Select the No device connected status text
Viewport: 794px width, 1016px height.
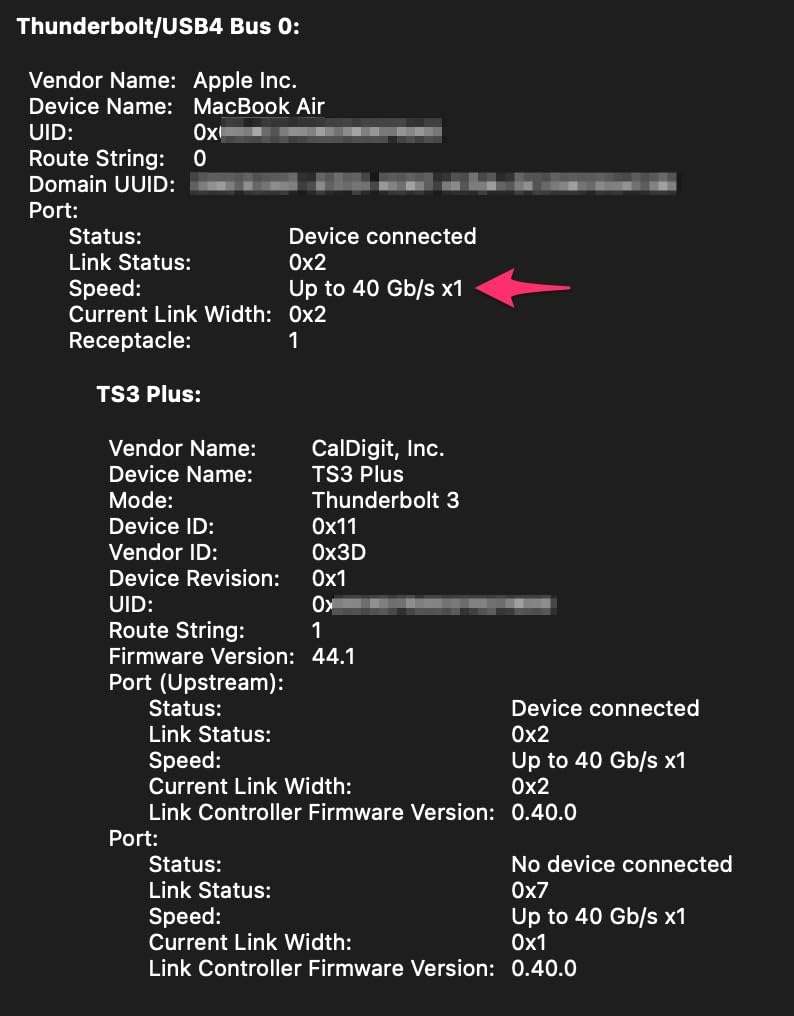click(622, 864)
